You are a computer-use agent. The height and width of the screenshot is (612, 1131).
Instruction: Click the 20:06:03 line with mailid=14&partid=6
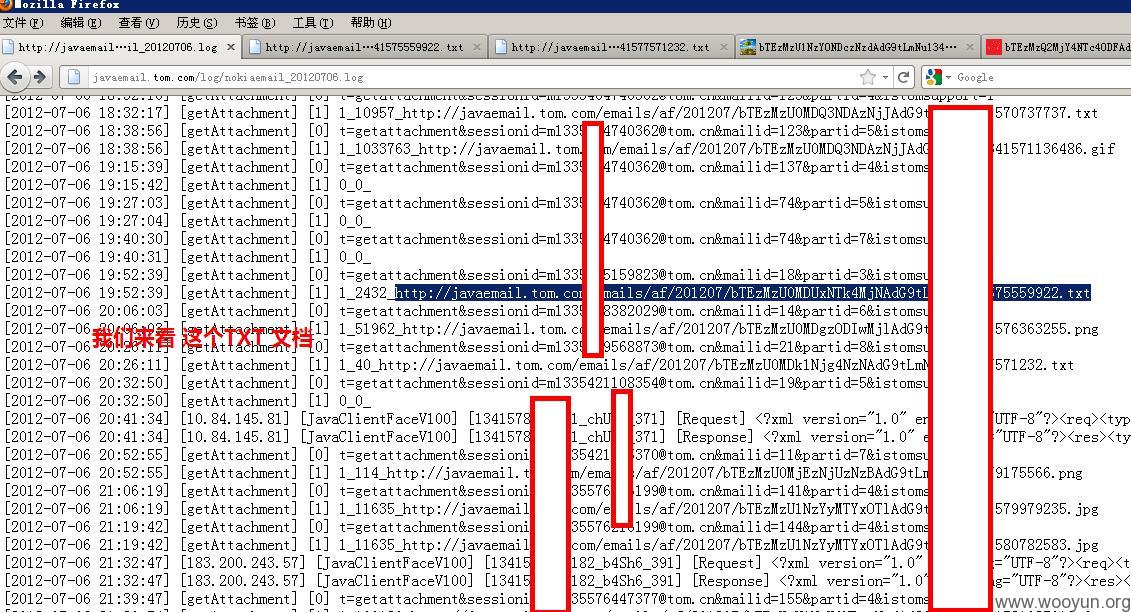point(467,311)
